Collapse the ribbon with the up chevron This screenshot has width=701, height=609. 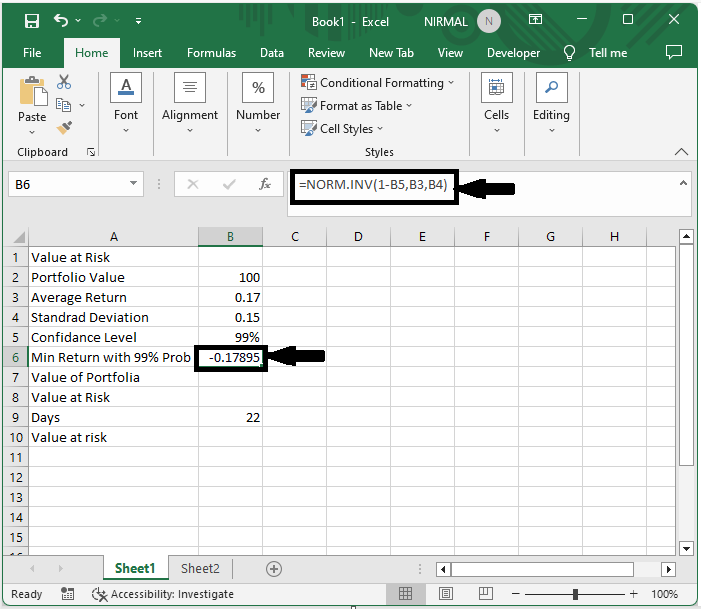681,152
